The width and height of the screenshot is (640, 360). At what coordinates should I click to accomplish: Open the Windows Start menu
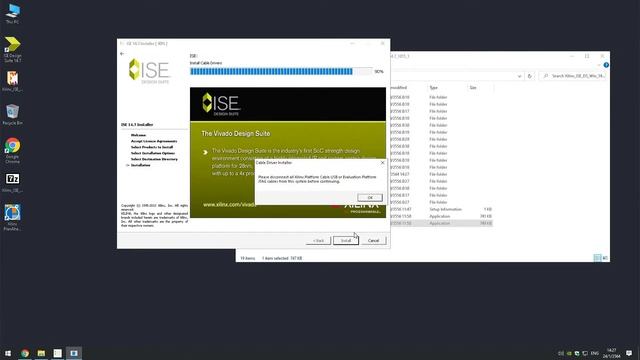(x=8, y=353)
